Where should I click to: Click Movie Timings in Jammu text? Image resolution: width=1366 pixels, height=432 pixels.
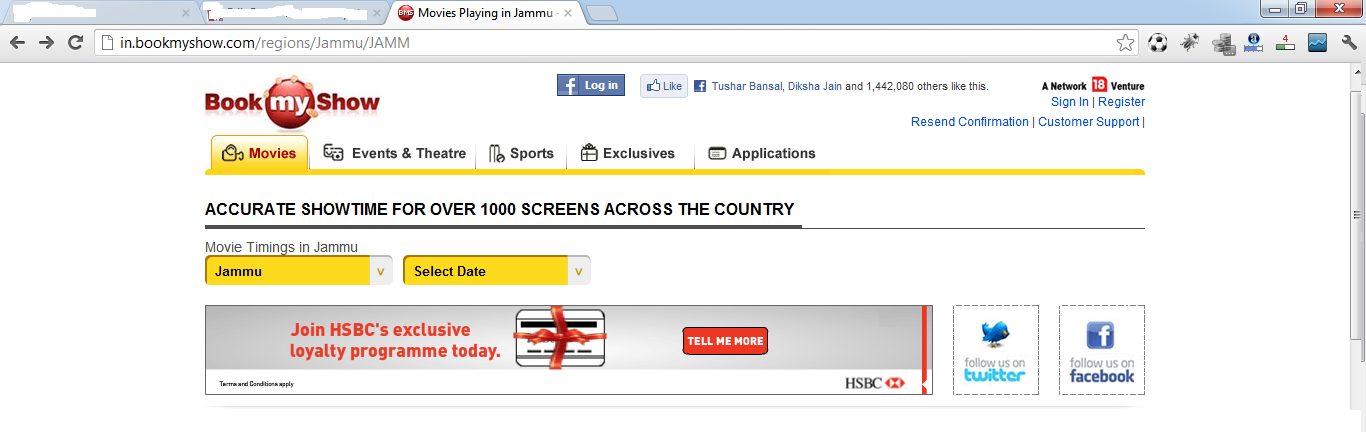[x=281, y=247]
